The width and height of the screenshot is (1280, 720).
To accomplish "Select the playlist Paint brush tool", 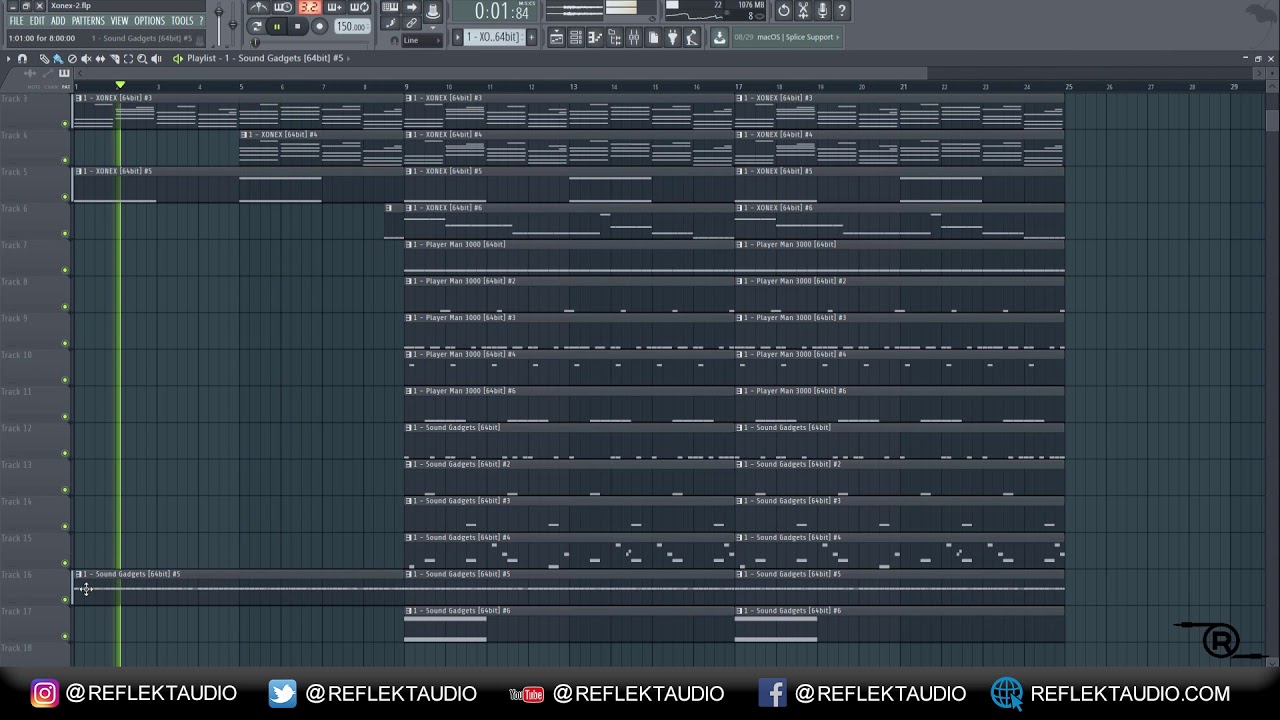I will pyautogui.click(x=58, y=59).
